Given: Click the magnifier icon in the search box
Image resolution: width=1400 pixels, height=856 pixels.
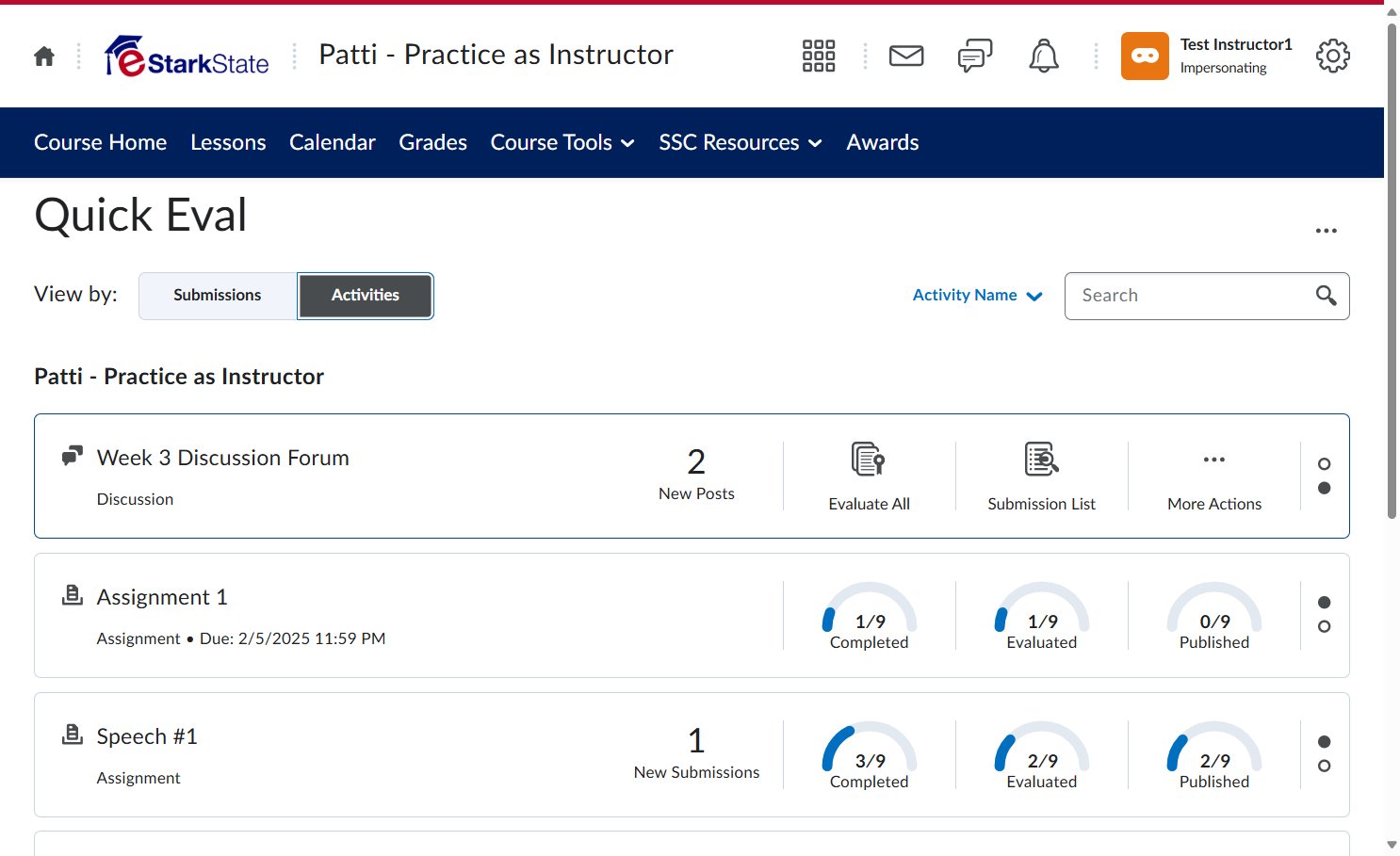Looking at the screenshot, I should (1326, 296).
